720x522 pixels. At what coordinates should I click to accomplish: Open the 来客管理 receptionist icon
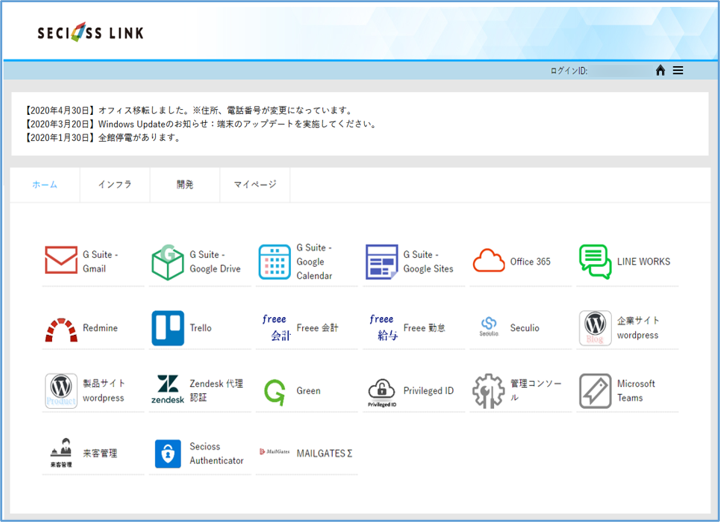coord(61,453)
